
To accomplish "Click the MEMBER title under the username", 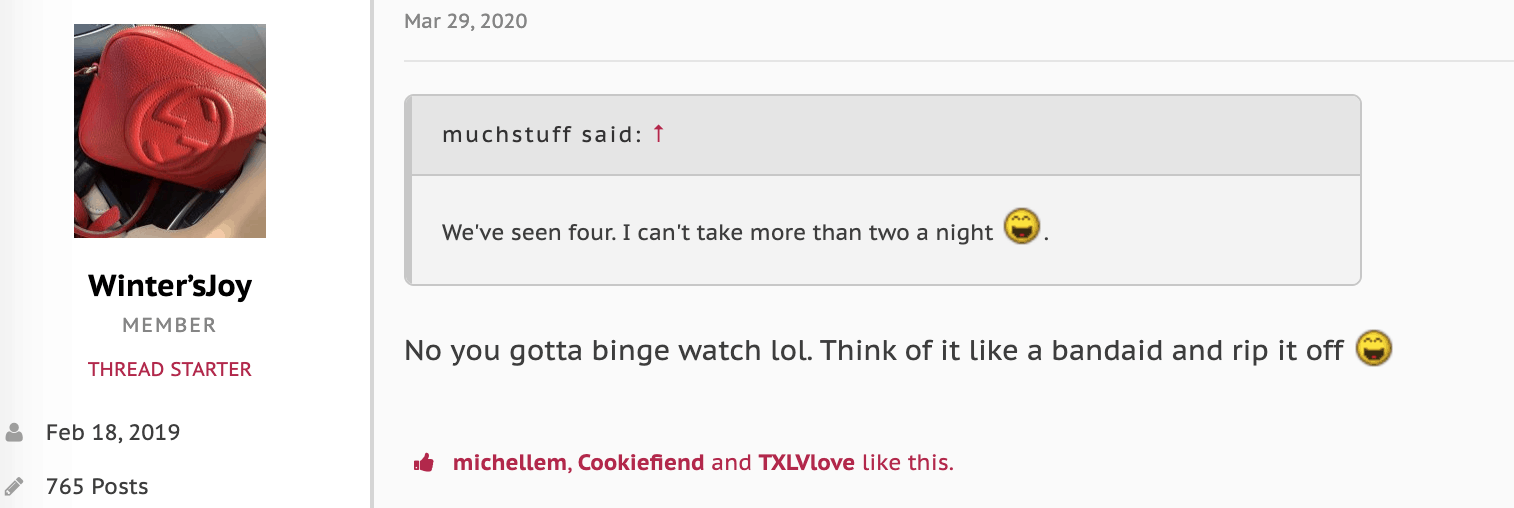I will coord(170,326).
